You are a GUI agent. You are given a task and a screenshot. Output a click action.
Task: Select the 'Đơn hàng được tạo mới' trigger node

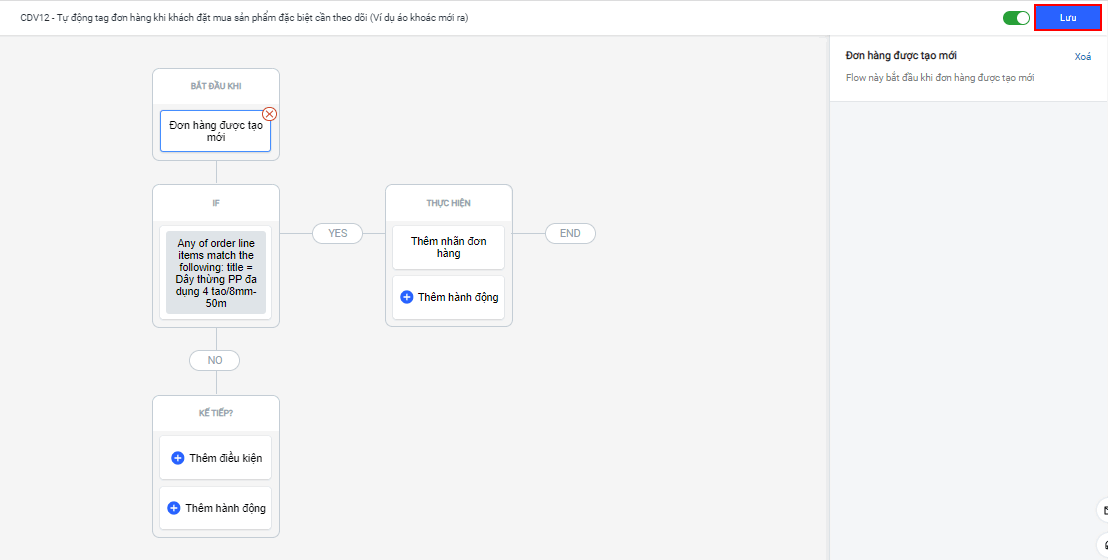click(x=215, y=131)
